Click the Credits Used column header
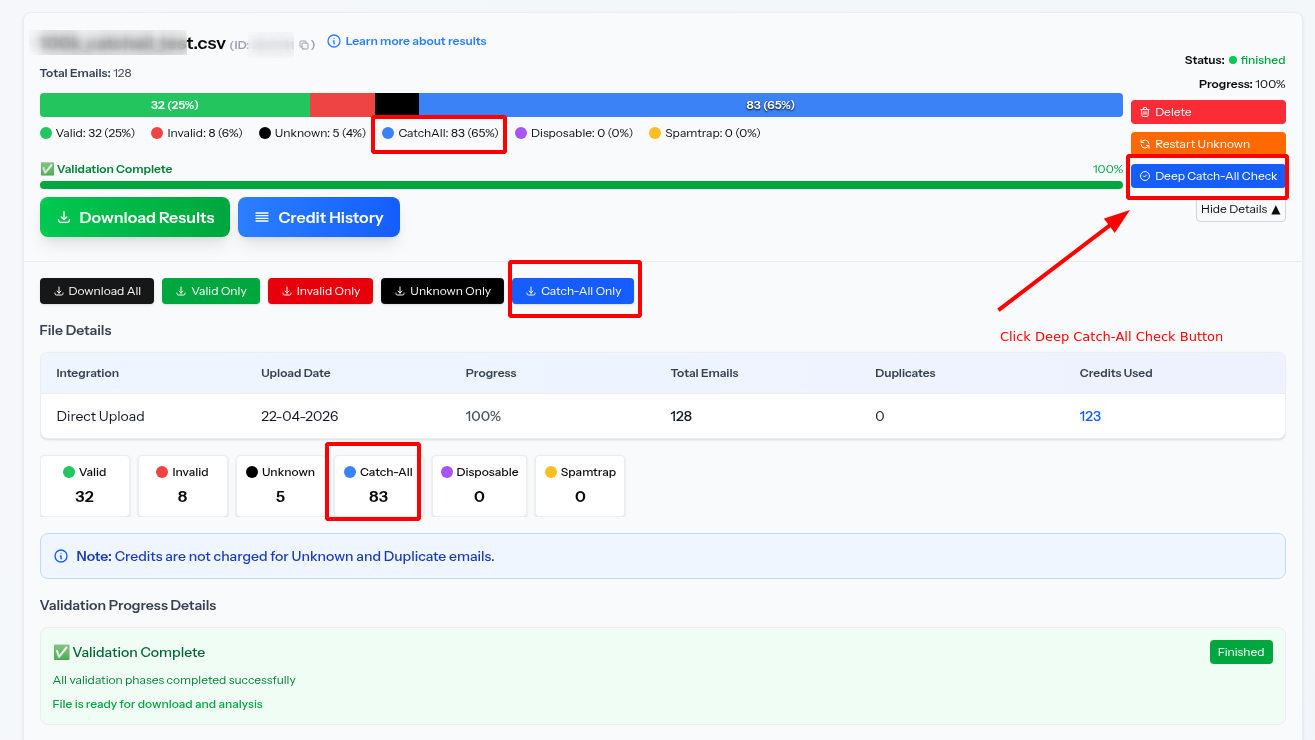Screen dimensions: 1315x740 click(1116, 373)
